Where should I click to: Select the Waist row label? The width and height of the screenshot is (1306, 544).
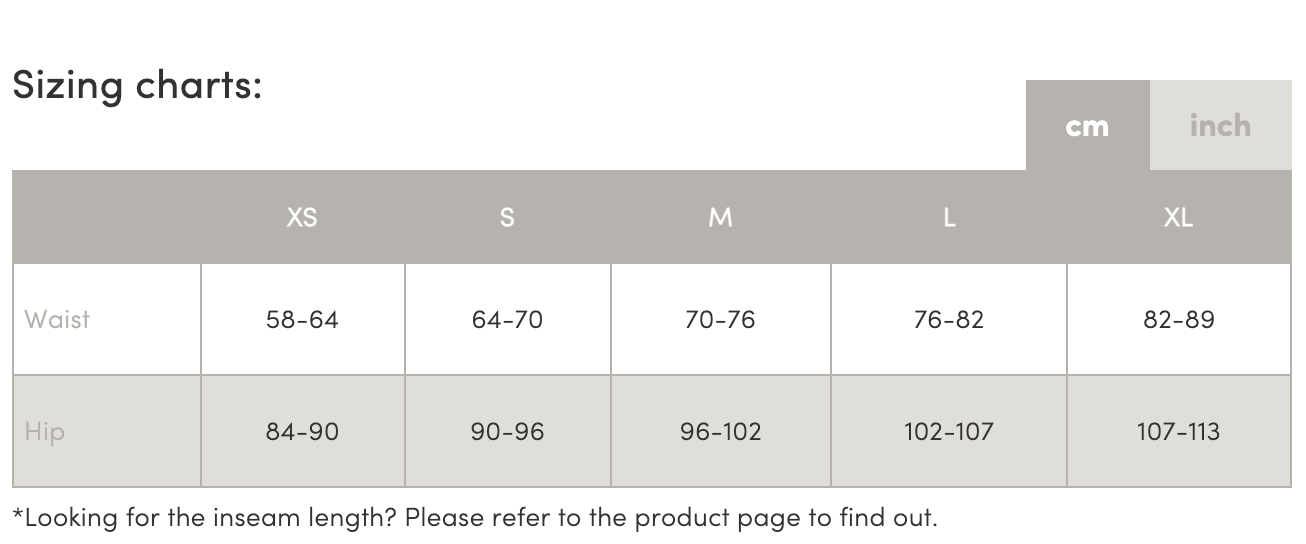coord(57,320)
